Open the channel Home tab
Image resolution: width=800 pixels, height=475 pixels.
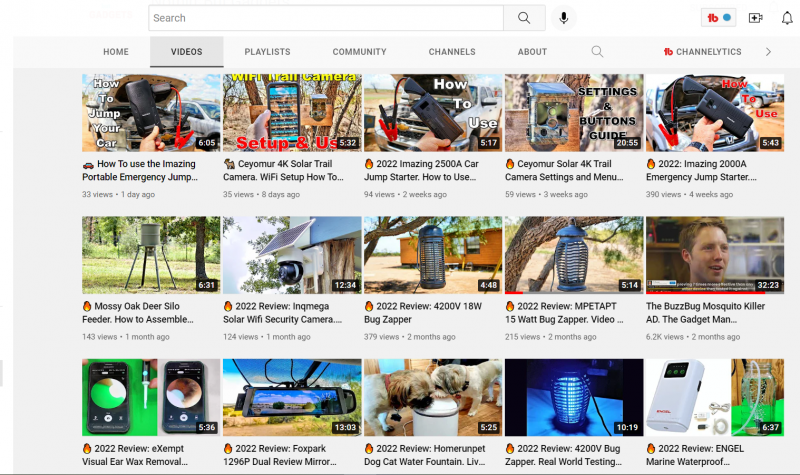click(x=116, y=52)
